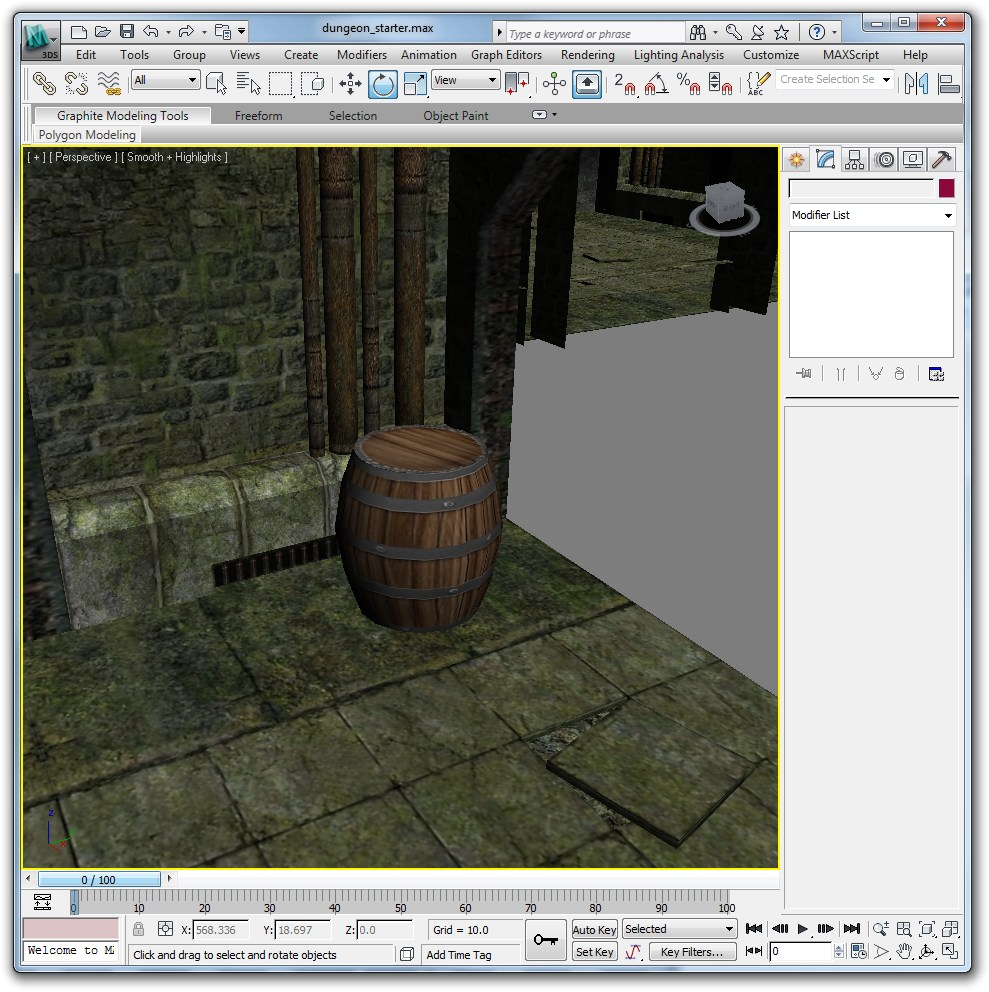The width and height of the screenshot is (989, 992).
Task: Switch to the Freeform ribbon tab
Action: point(258,116)
